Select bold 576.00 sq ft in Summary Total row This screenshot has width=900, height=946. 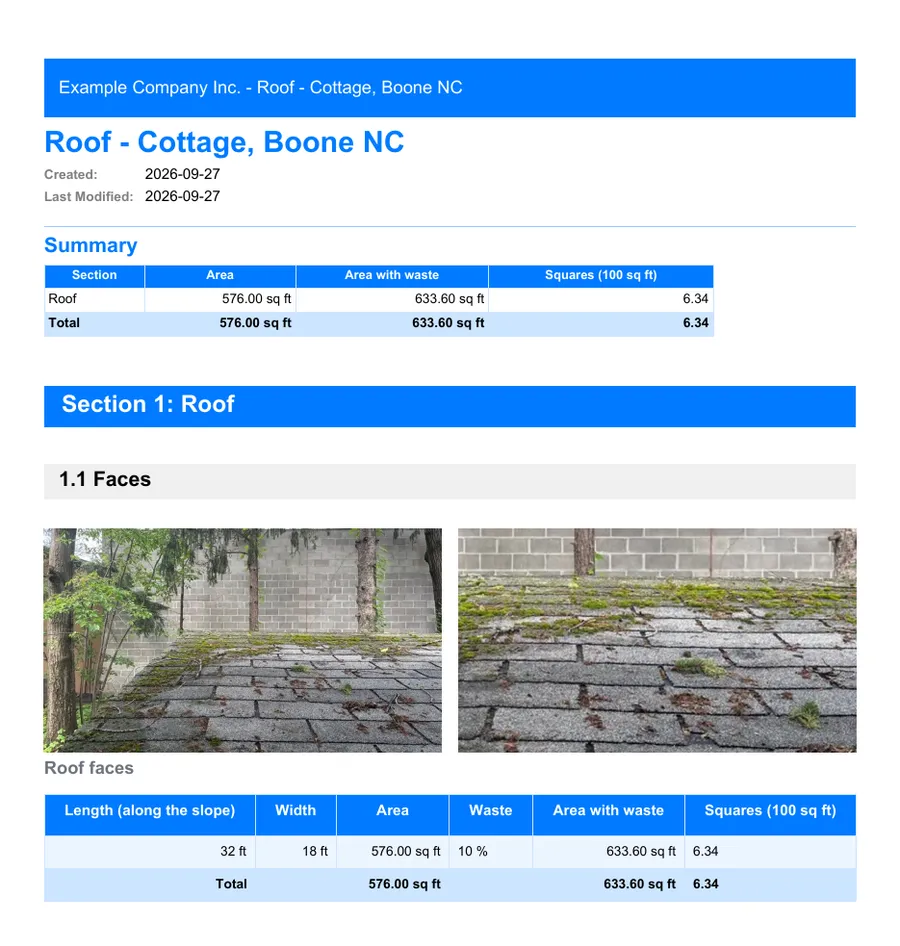click(x=255, y=323)
